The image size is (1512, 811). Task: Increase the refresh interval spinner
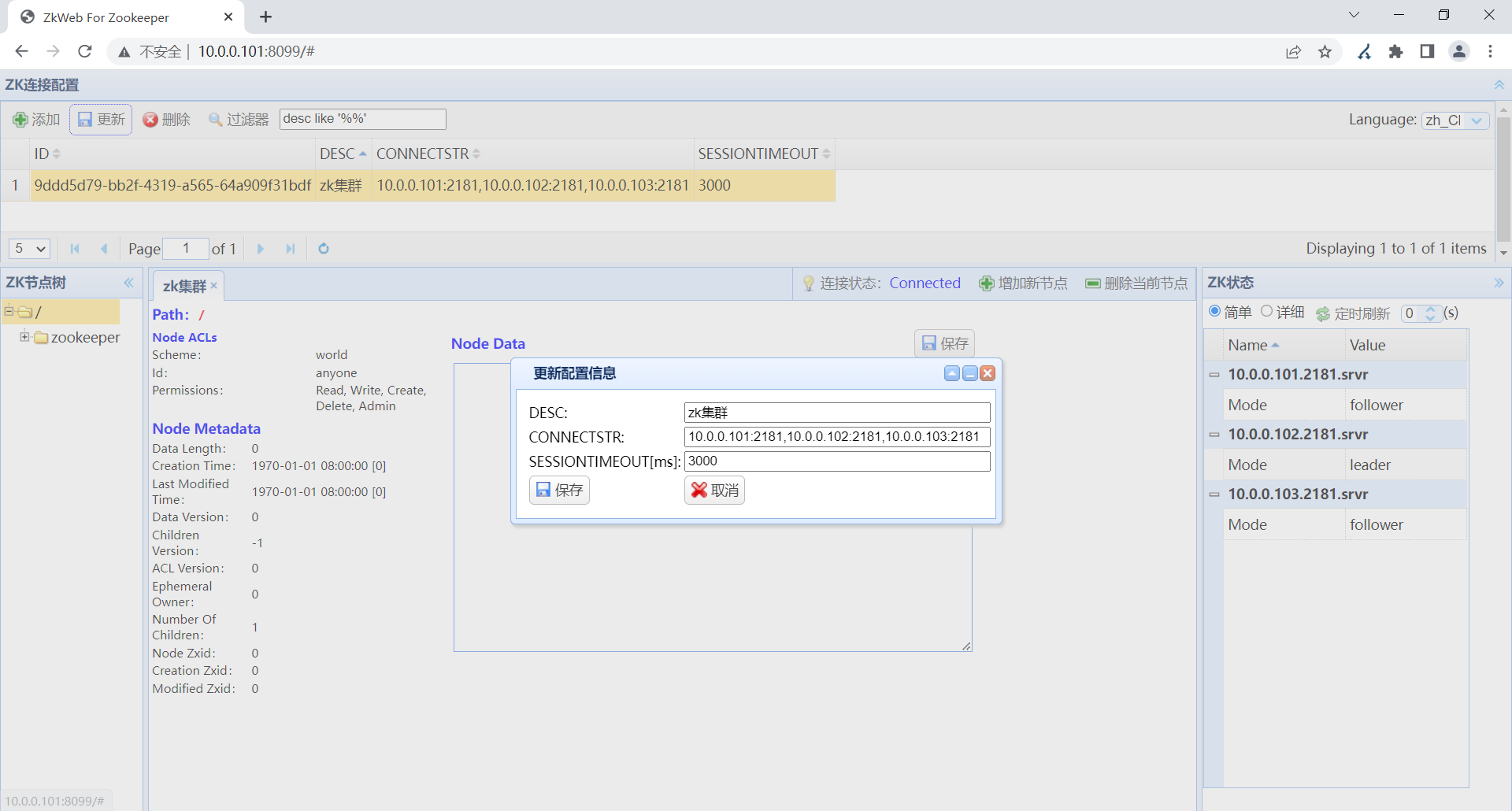coord(1431,309)
